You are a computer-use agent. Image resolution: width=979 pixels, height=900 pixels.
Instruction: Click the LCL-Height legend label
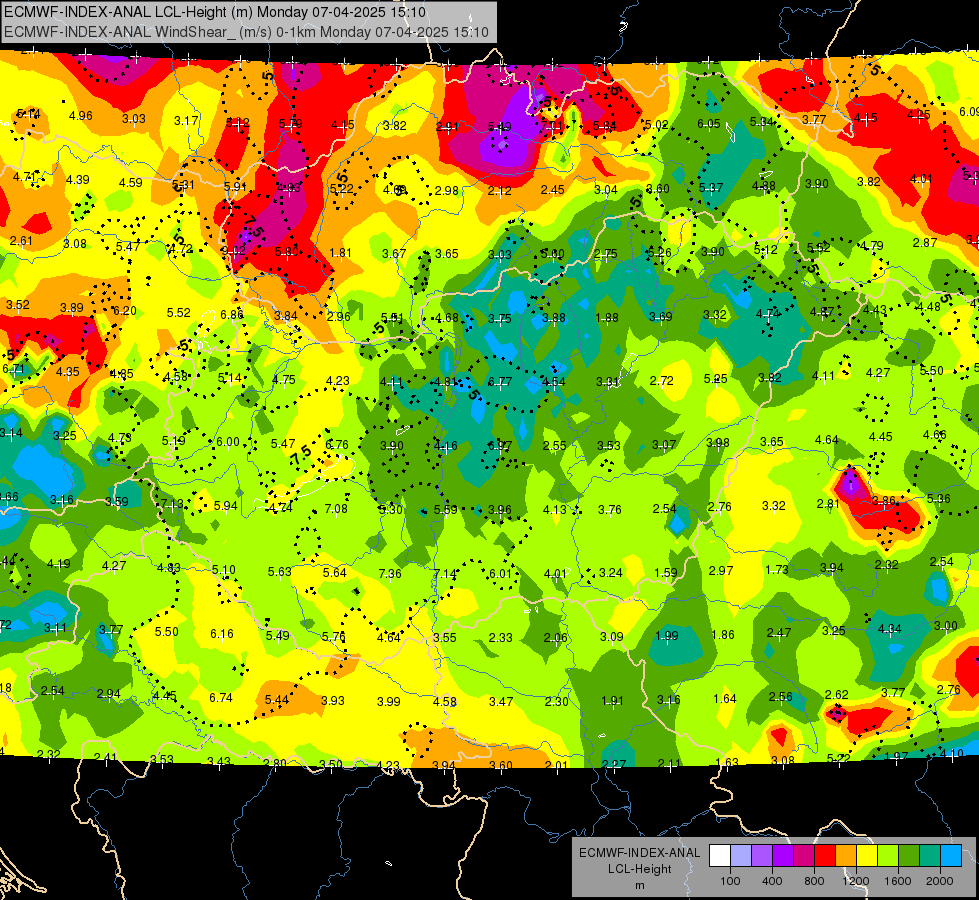640,869
